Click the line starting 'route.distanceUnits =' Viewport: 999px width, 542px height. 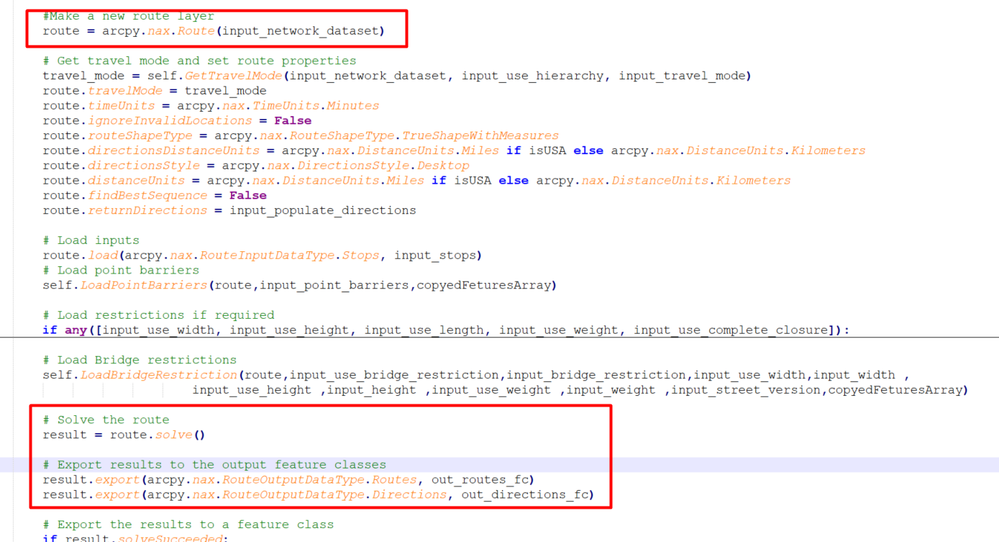(x=417, y=180)
